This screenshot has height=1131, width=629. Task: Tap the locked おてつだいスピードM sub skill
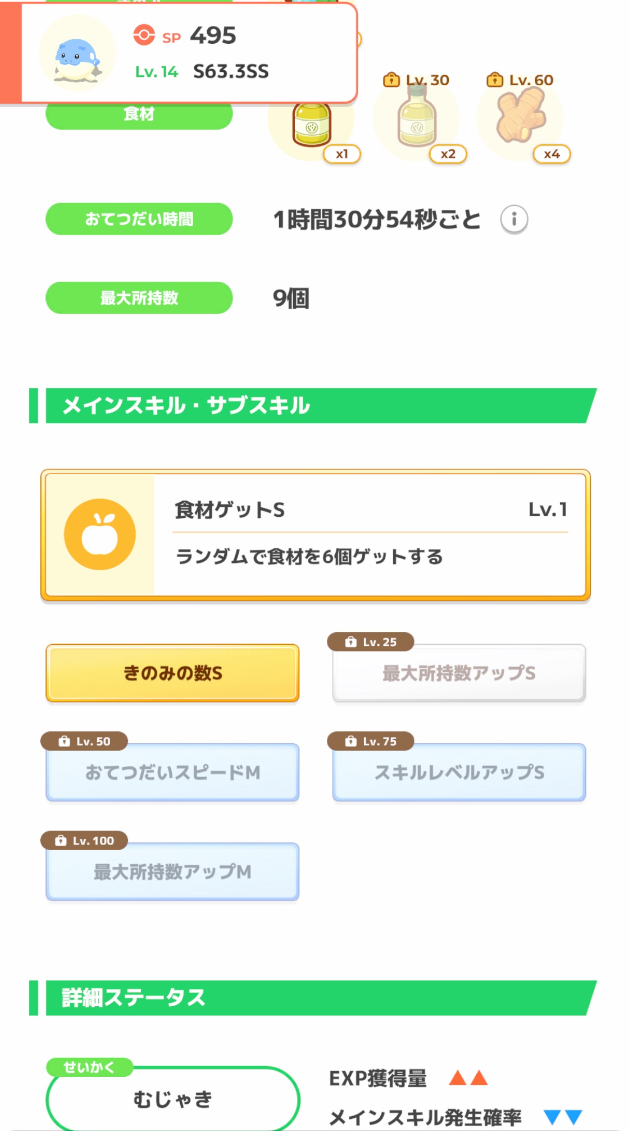[172, 772]
